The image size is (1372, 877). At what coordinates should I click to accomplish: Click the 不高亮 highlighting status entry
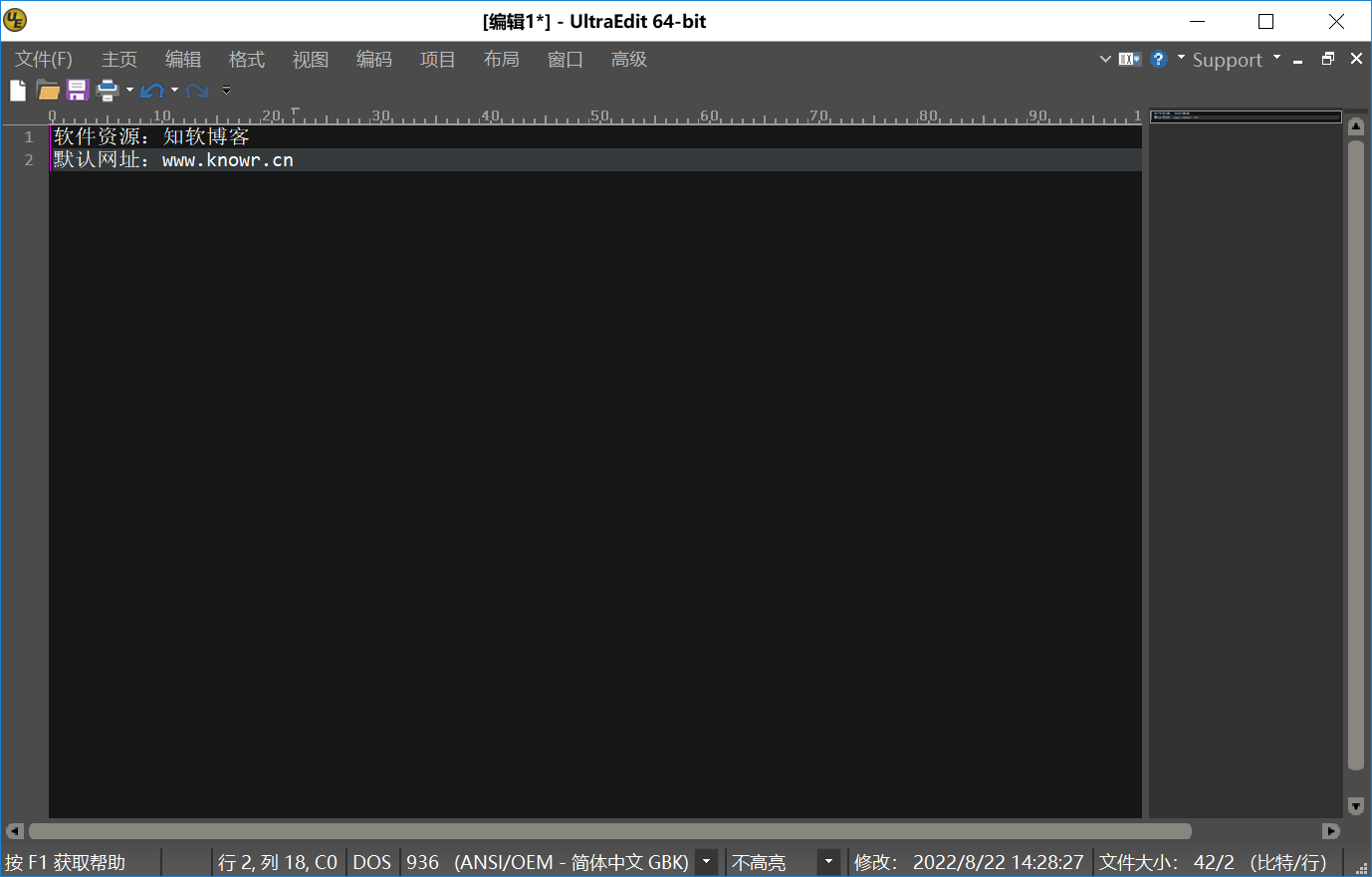pos(759,863)
